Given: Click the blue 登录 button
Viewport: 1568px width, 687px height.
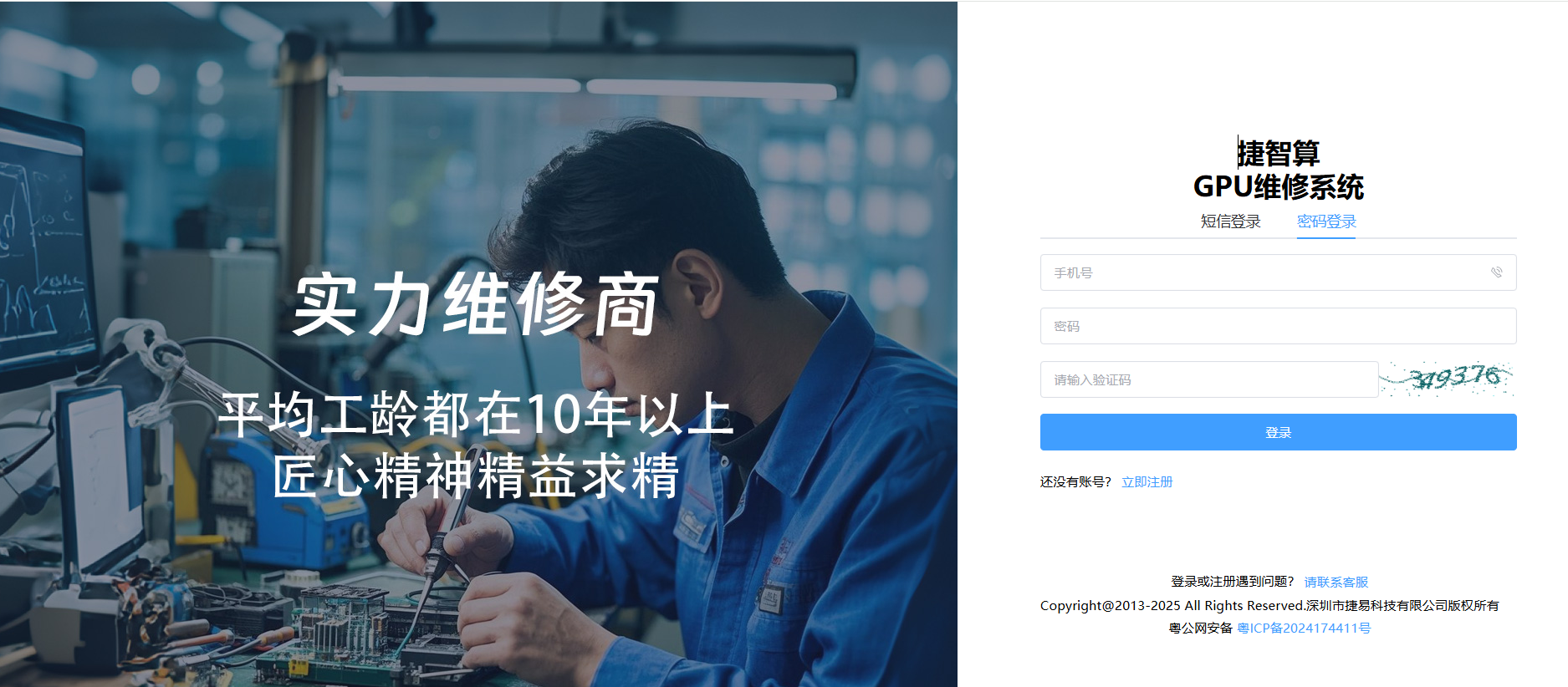Looking at the screenshot, I should (1278, 432).
